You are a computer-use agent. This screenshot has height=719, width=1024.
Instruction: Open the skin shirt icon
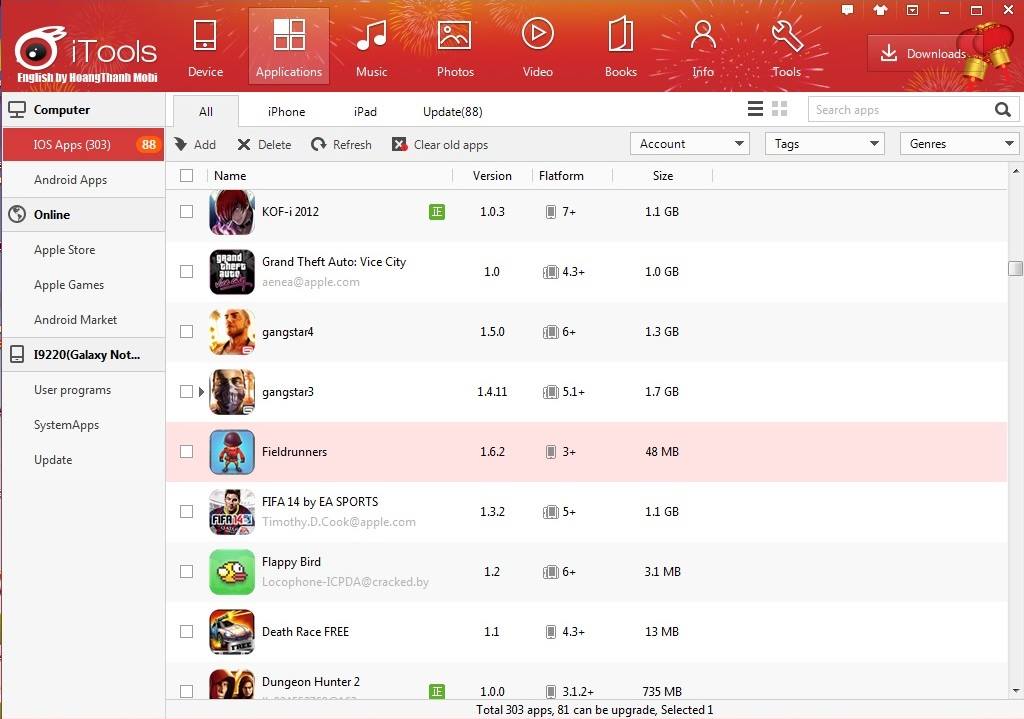(880, 10)
